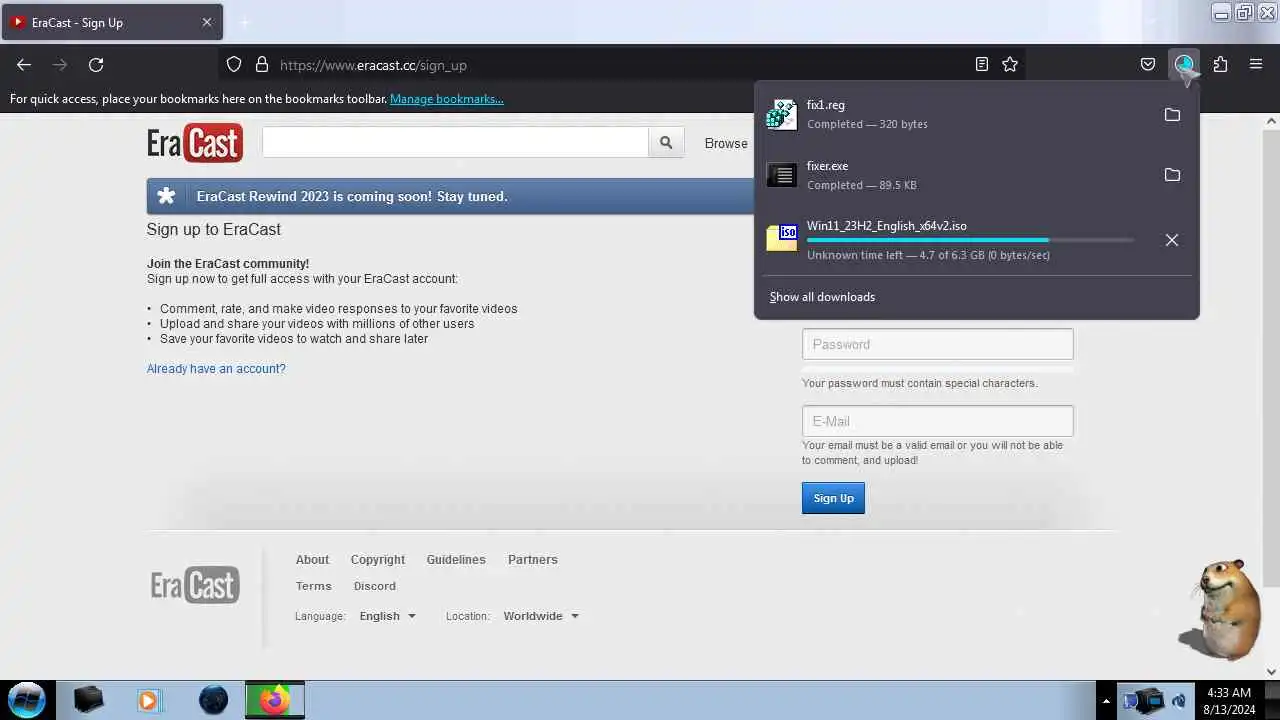Screen dimensions: 1280x720
Task: Open the clock showing 4:33 AM
Action: coord(1229,700)
